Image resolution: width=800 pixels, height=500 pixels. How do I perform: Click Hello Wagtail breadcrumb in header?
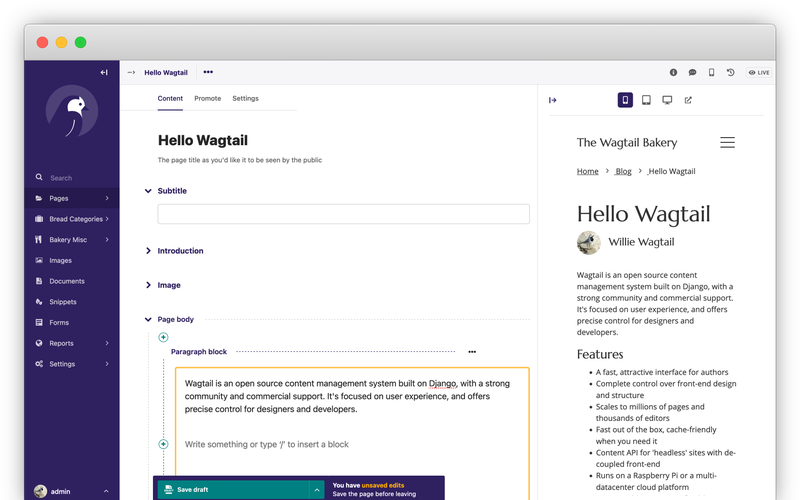[166, 72]
